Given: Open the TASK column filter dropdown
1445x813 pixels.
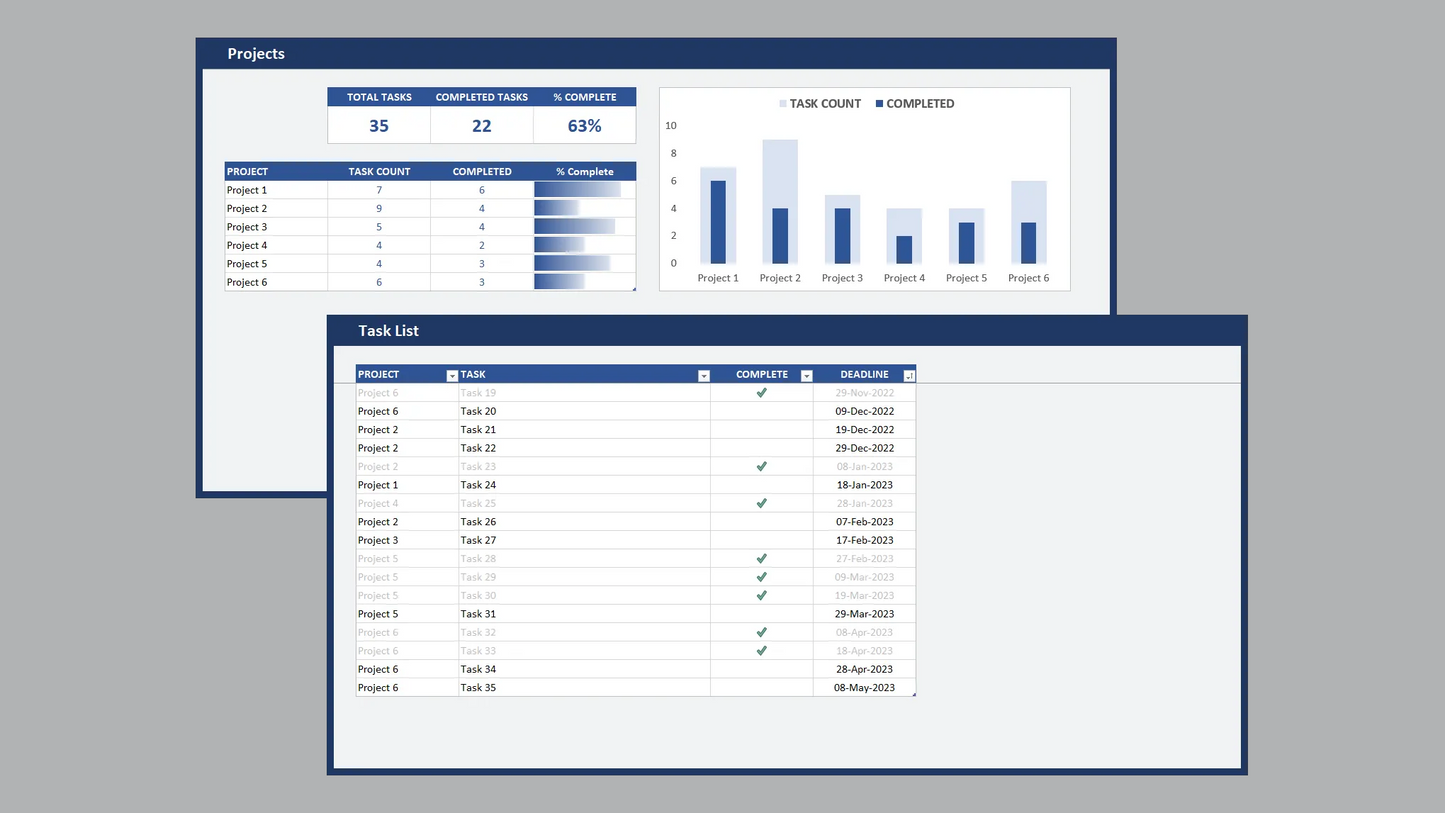Looking at the screenshot, I should 704,376.
